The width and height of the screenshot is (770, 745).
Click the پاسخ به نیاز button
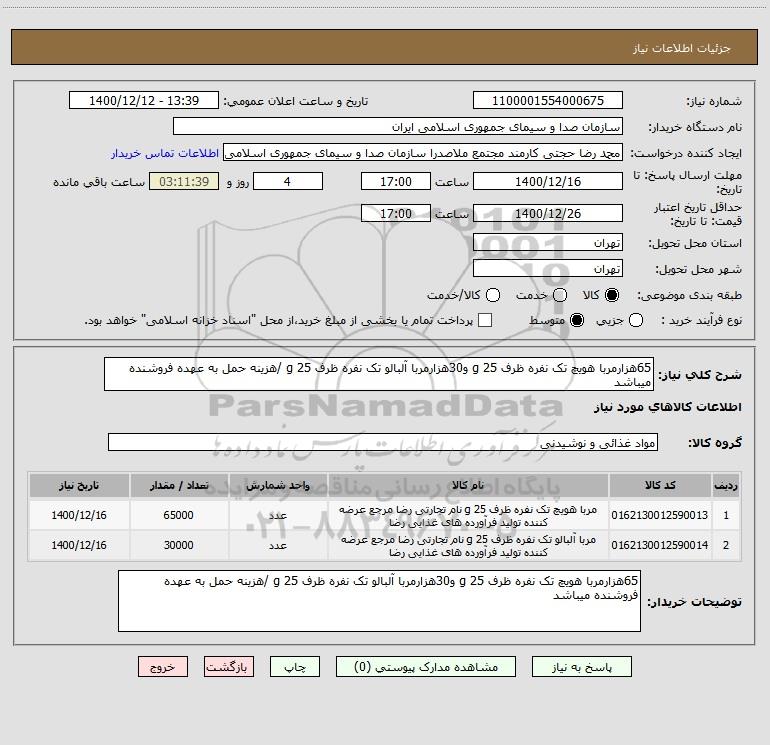[582, 667]
